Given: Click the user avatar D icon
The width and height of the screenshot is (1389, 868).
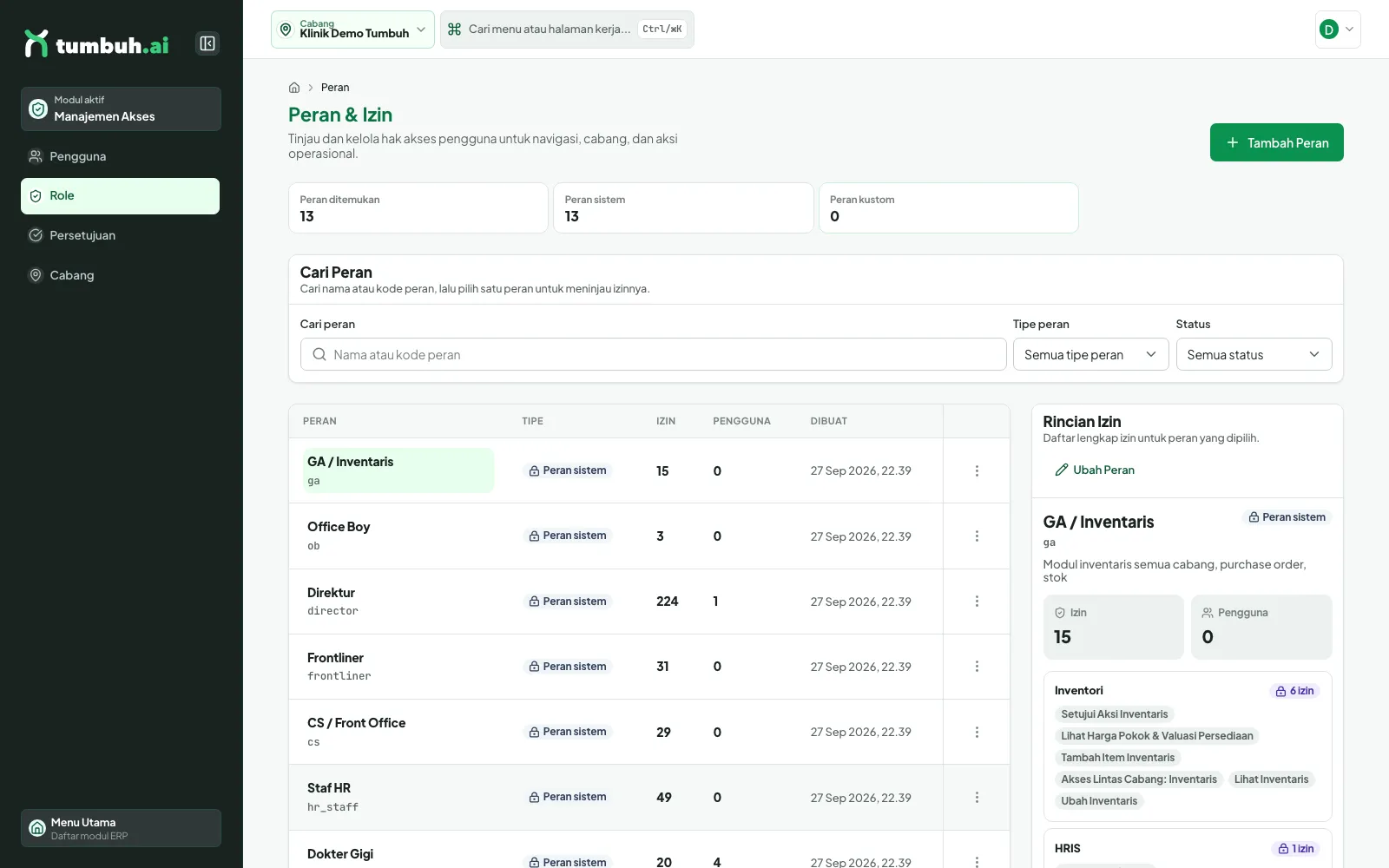Looking at the screenshot, I should click(x=1328, y=30).
